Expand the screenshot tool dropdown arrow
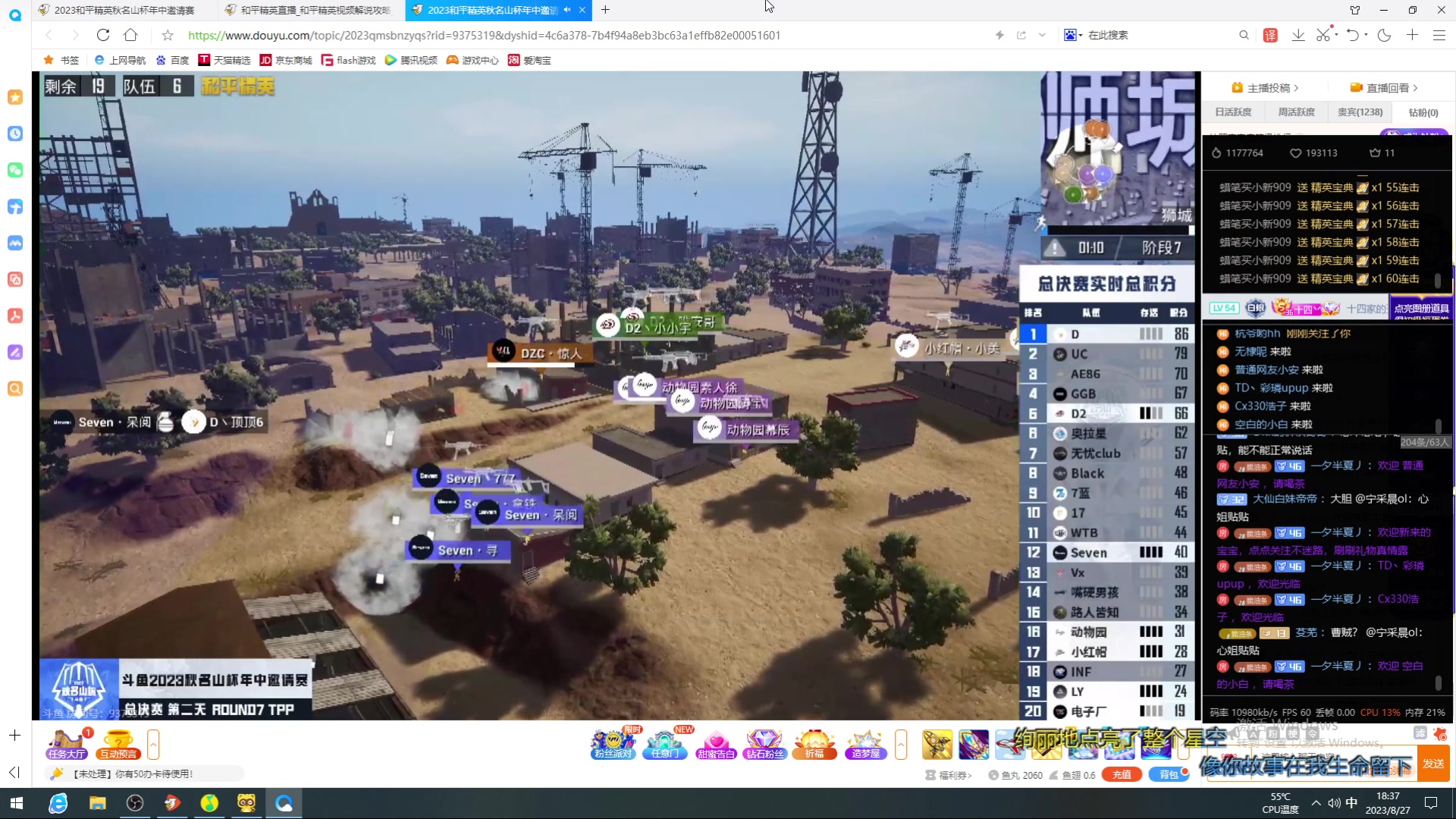The height and width of the screenshot is (819, 1456). tap(1335, 34)
